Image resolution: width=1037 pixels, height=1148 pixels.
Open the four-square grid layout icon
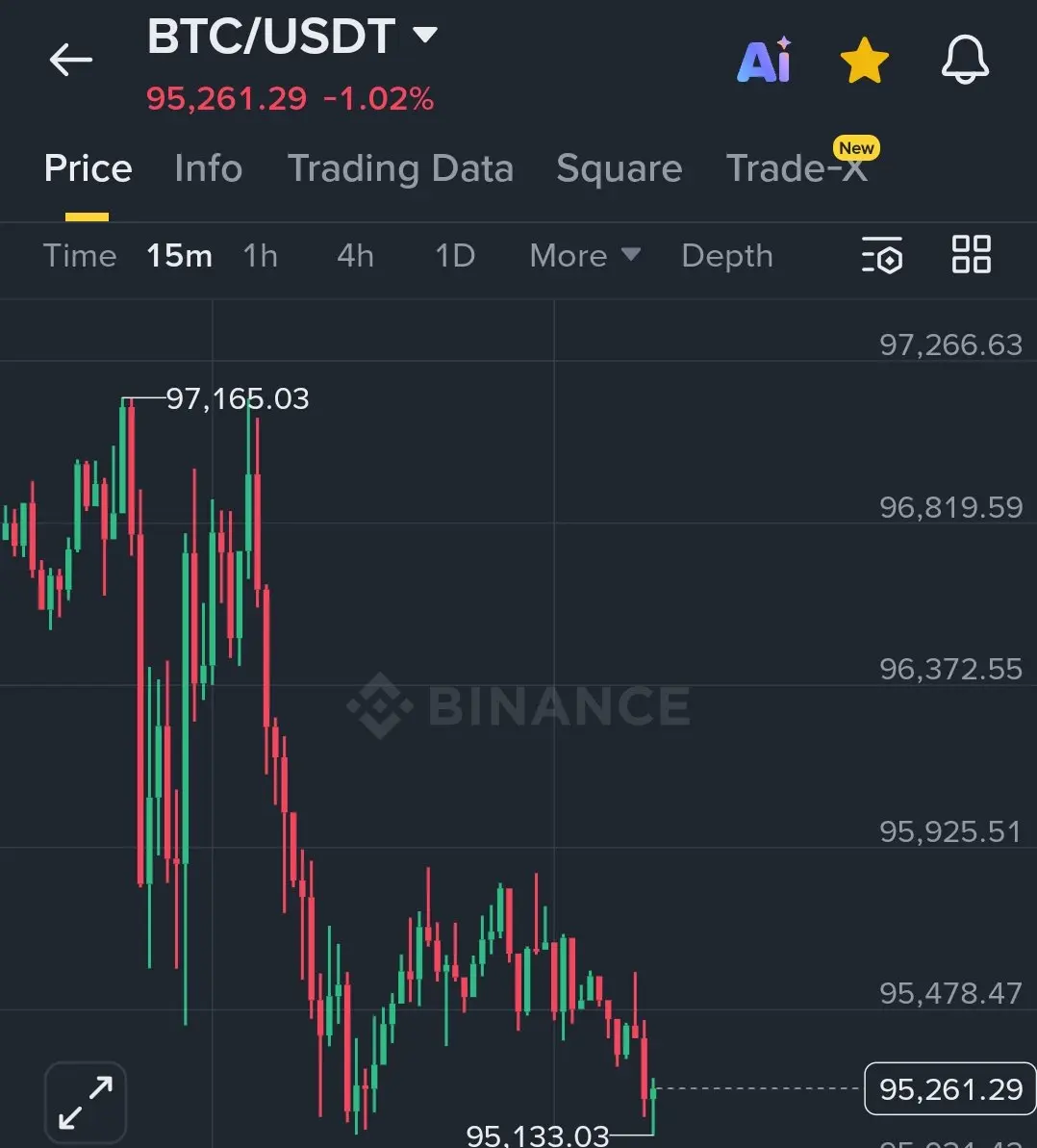tap(972, 254)
